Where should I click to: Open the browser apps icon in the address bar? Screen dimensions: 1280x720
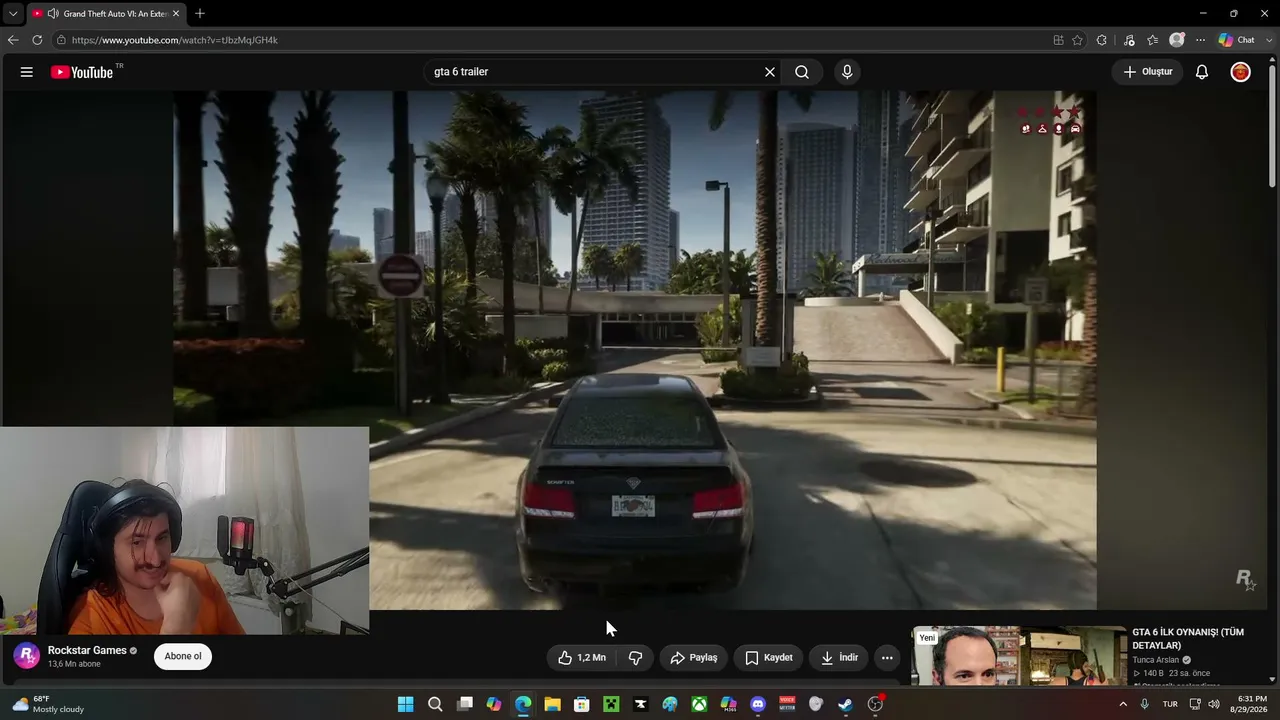tap(1058, 40)
